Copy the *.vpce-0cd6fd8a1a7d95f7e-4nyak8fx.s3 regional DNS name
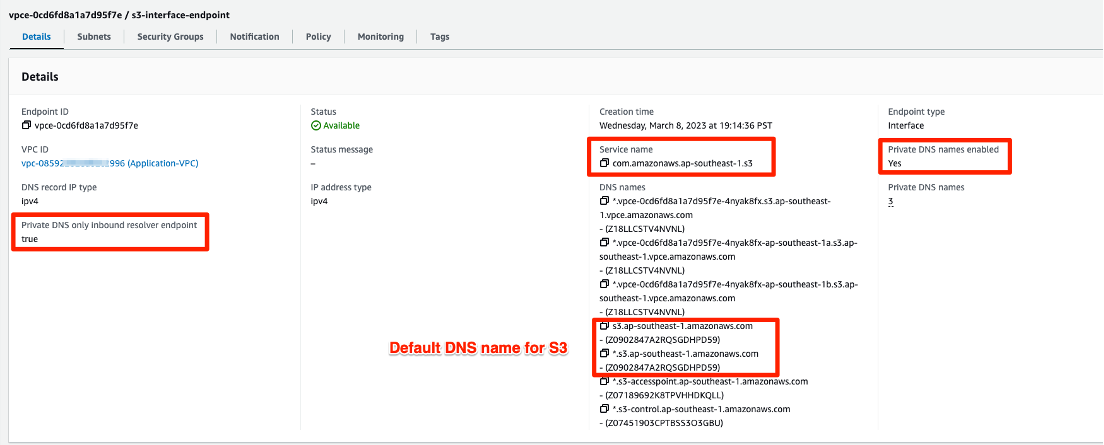 tap(605, 201)
